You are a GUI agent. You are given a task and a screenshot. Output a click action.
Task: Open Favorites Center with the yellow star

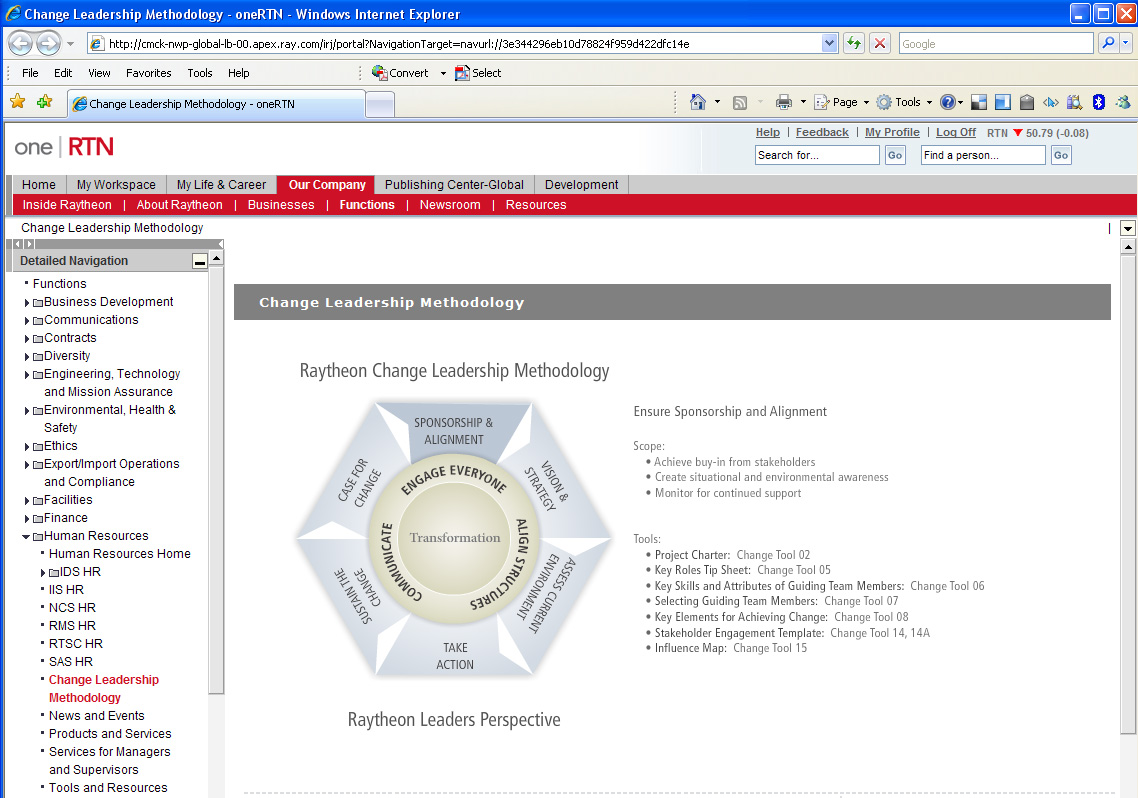[x=18, y=102]
